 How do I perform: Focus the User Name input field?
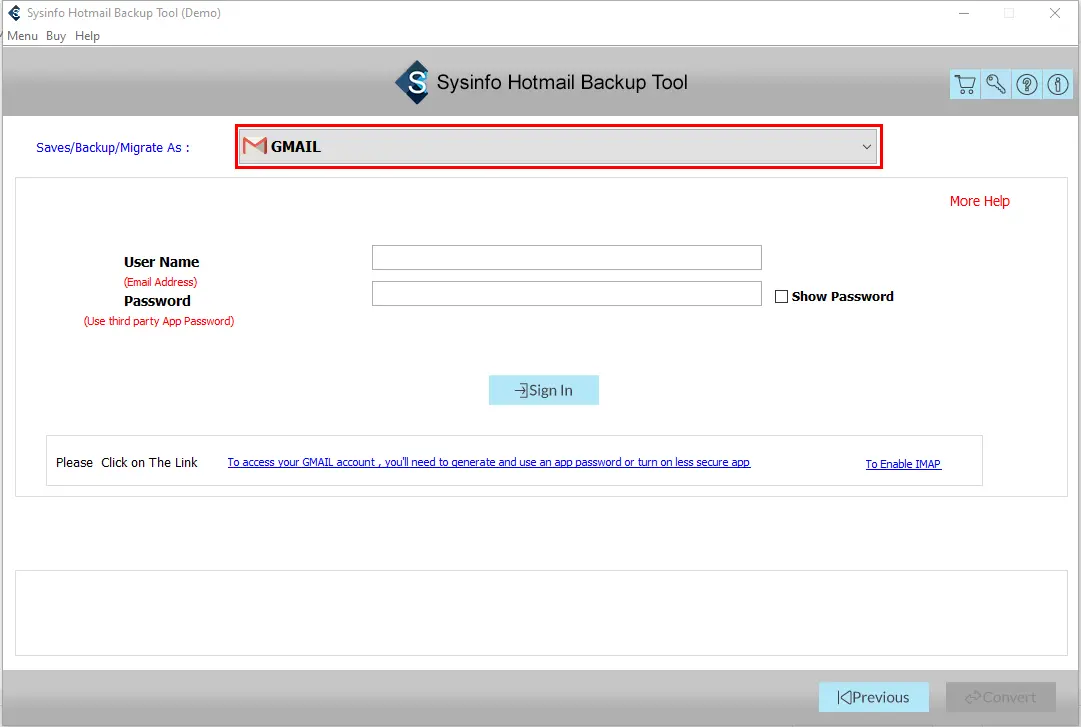tap(567, 258)
